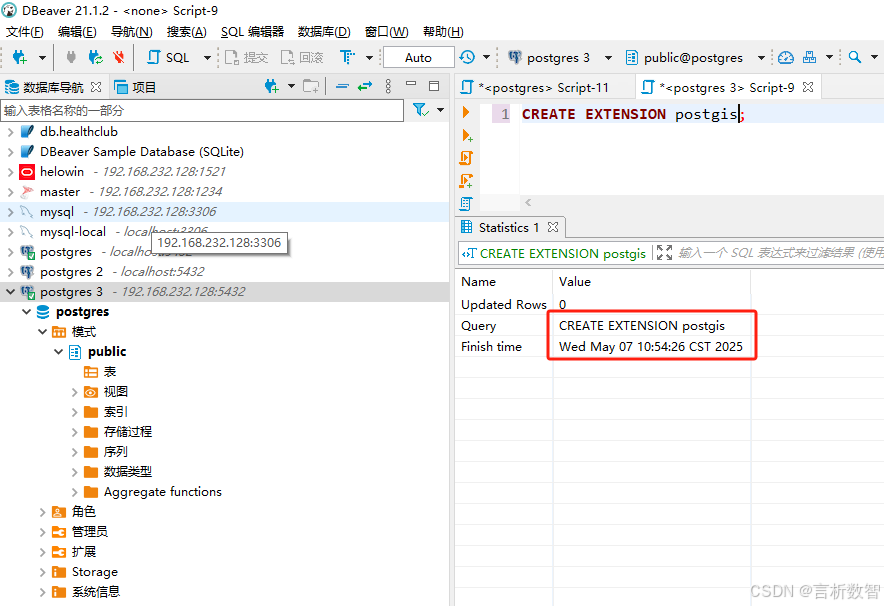This screenshot has width=884, height=606.
Task: Toggle link with editor arrows icon
Action: point(365,86)
